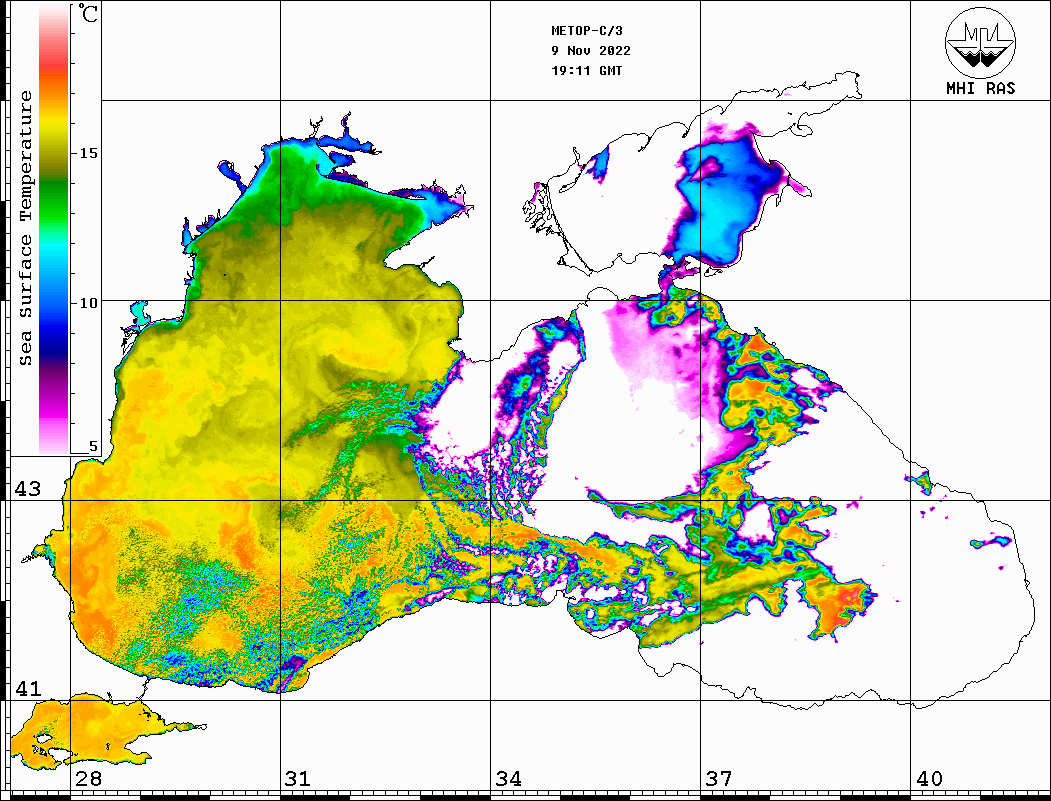The image size is (1051, 801).
Task: Click longitude label '28'
Action: 88,778
